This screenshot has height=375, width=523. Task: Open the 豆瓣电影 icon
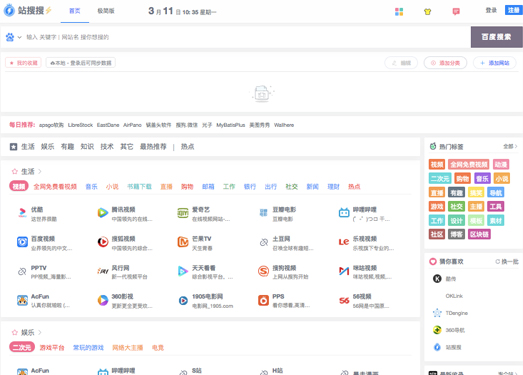264,213
